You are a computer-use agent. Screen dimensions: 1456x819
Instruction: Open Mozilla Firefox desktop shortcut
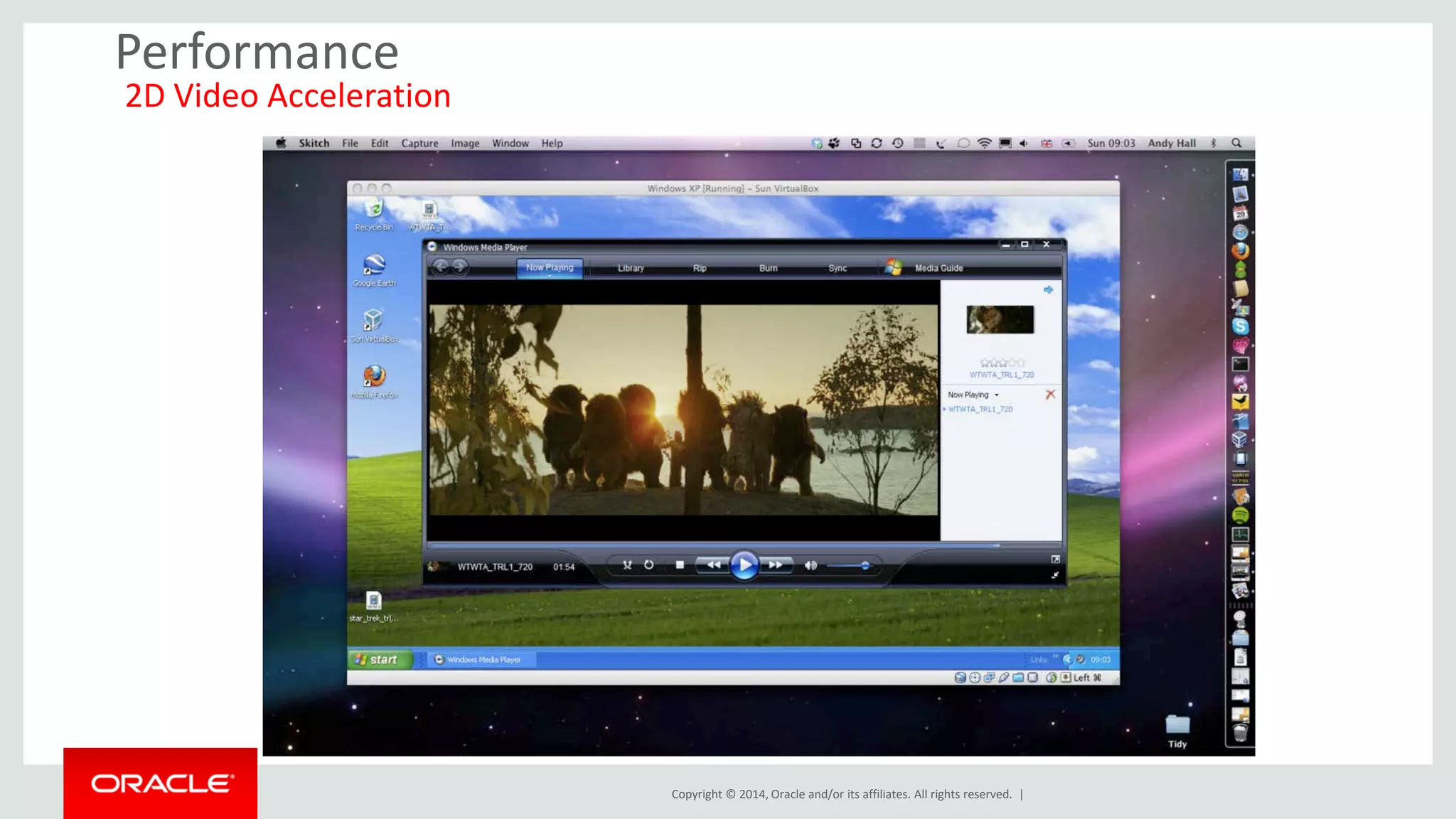click(x=374, y=377)
